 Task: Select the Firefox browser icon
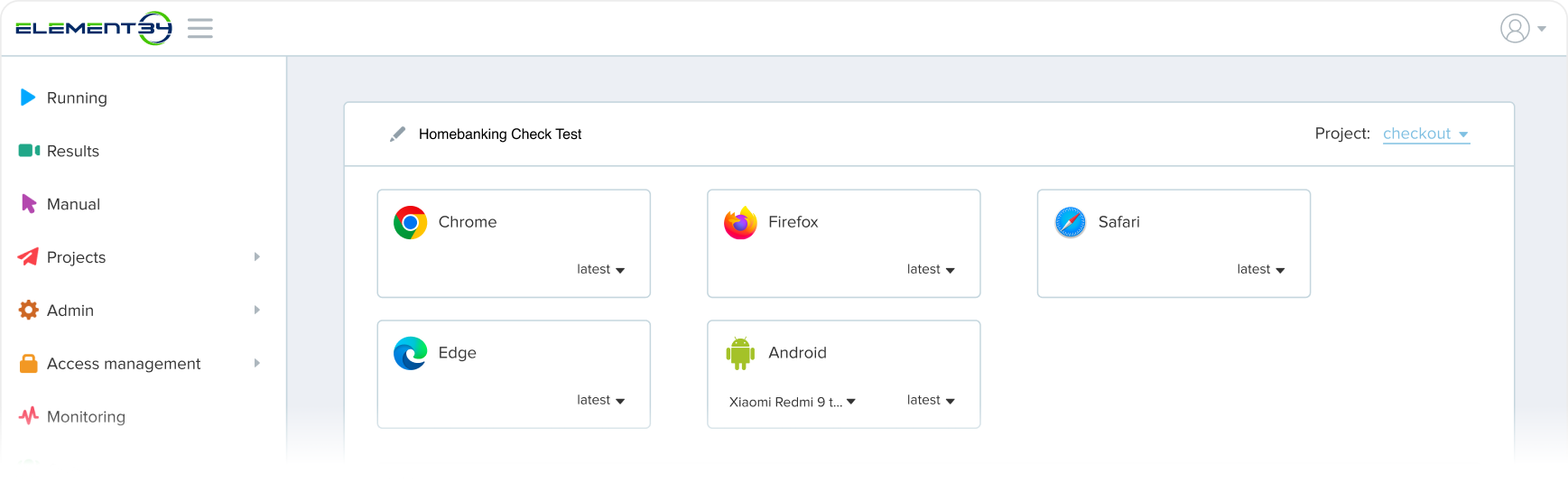740,222
